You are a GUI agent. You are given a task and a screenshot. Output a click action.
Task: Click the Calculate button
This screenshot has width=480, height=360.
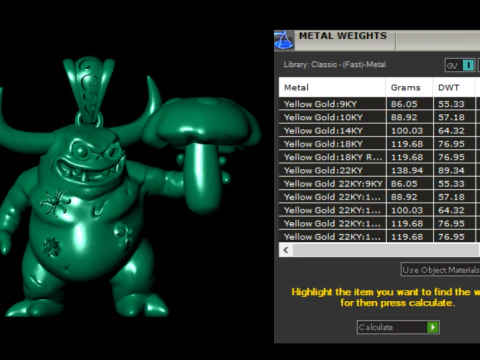pos(398,327)
